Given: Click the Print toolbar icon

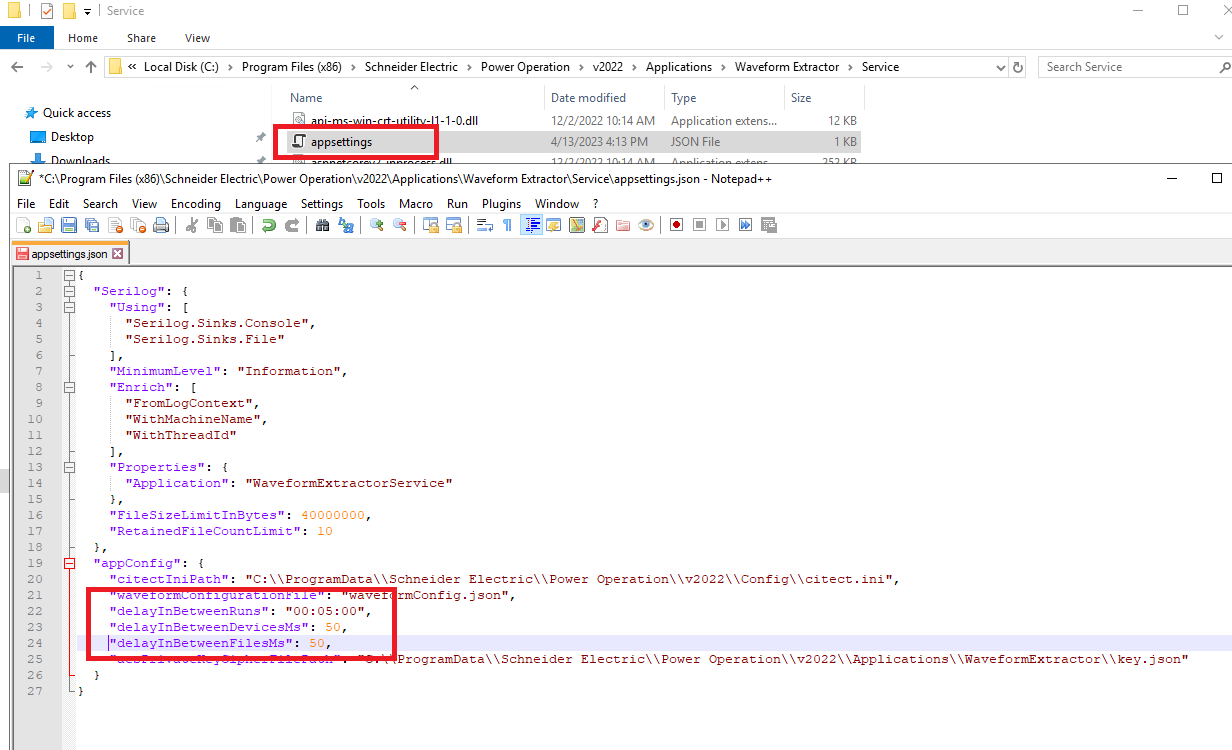Looking at the screenshot, I should [161, 225].
